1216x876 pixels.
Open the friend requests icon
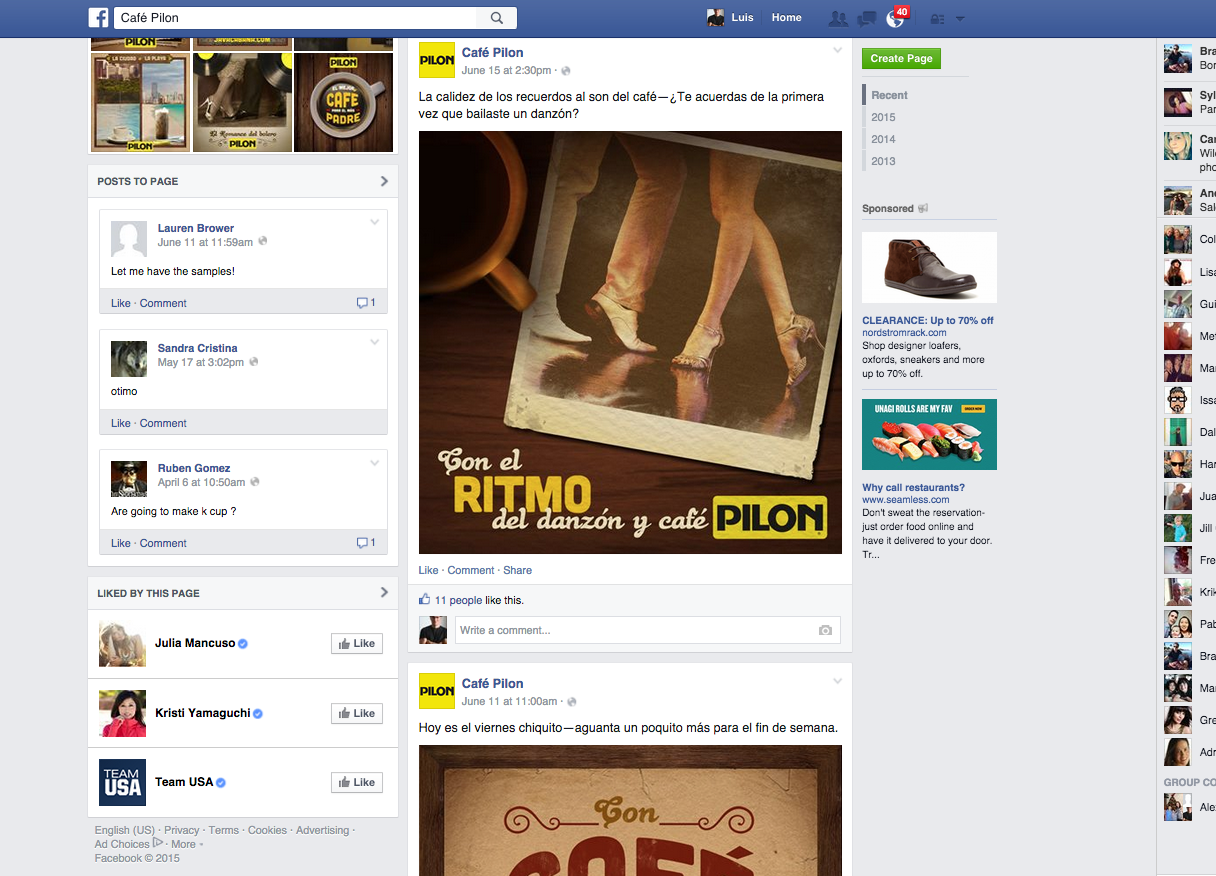point(838,18)
